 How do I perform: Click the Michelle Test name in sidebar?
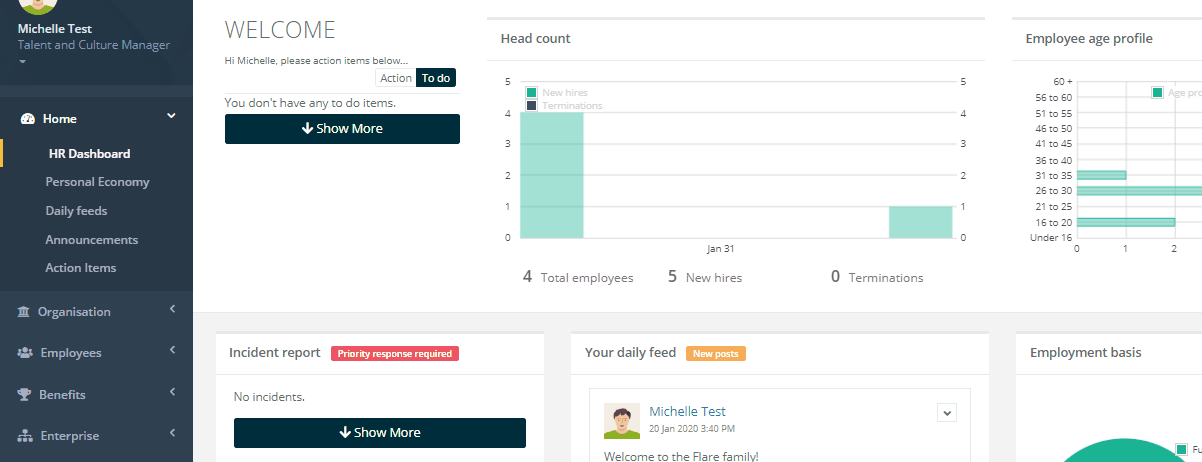point(55,29)
